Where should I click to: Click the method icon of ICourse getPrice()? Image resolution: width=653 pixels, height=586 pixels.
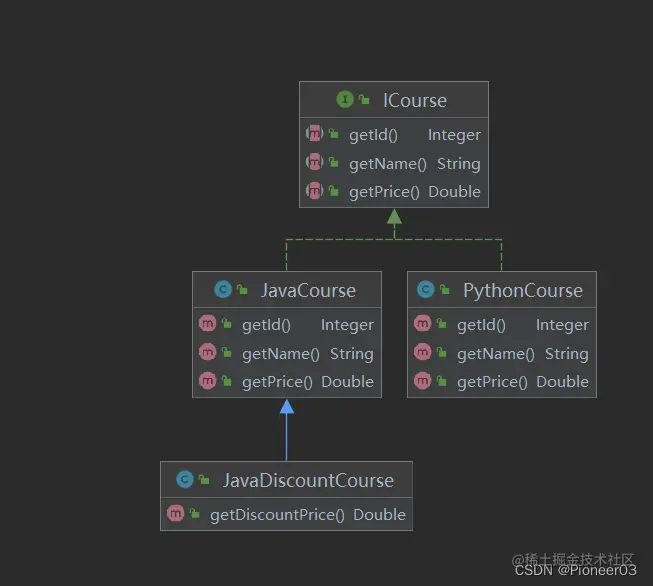[x=314, y=191]
